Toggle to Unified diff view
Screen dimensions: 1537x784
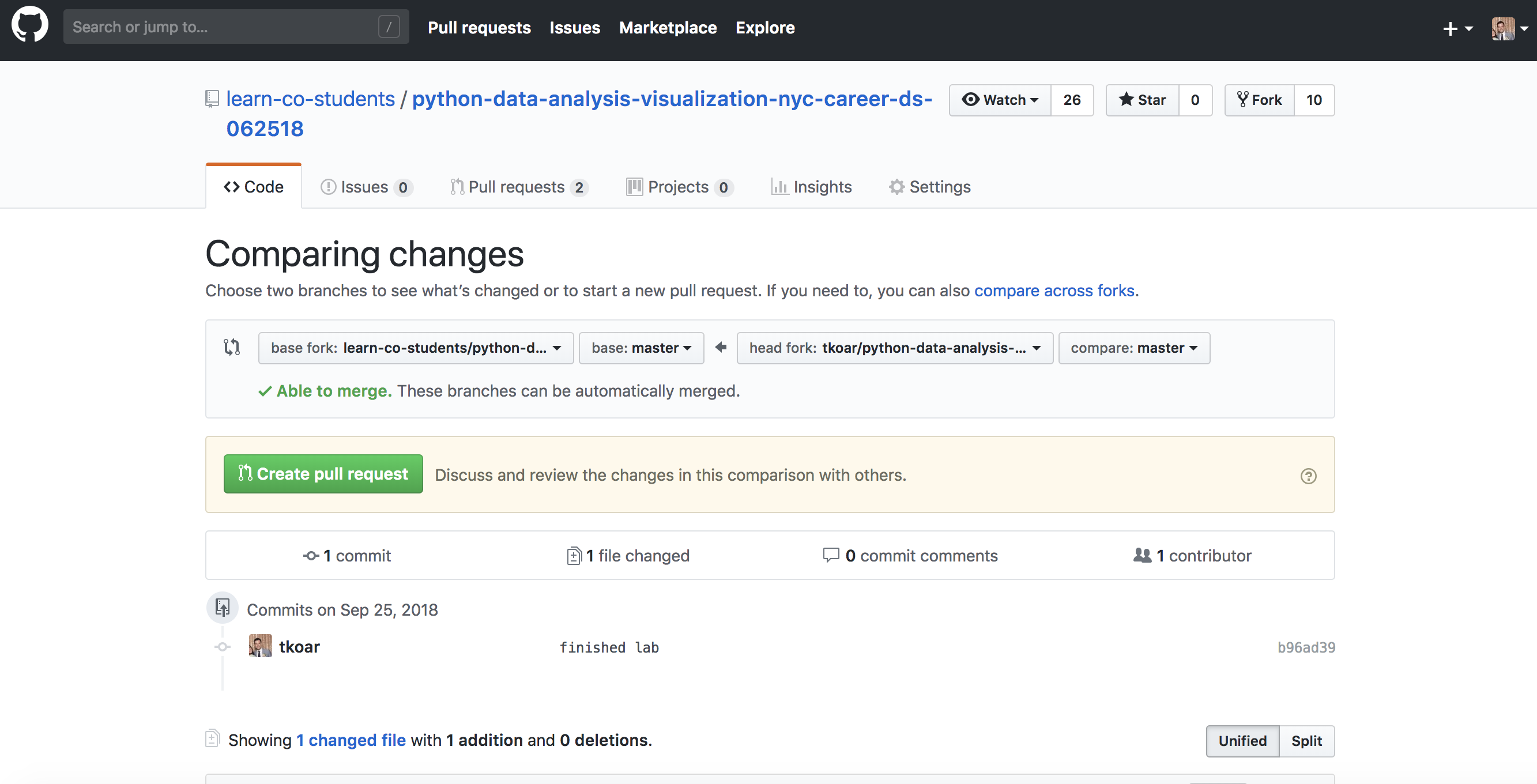[x=1243, y=740]
